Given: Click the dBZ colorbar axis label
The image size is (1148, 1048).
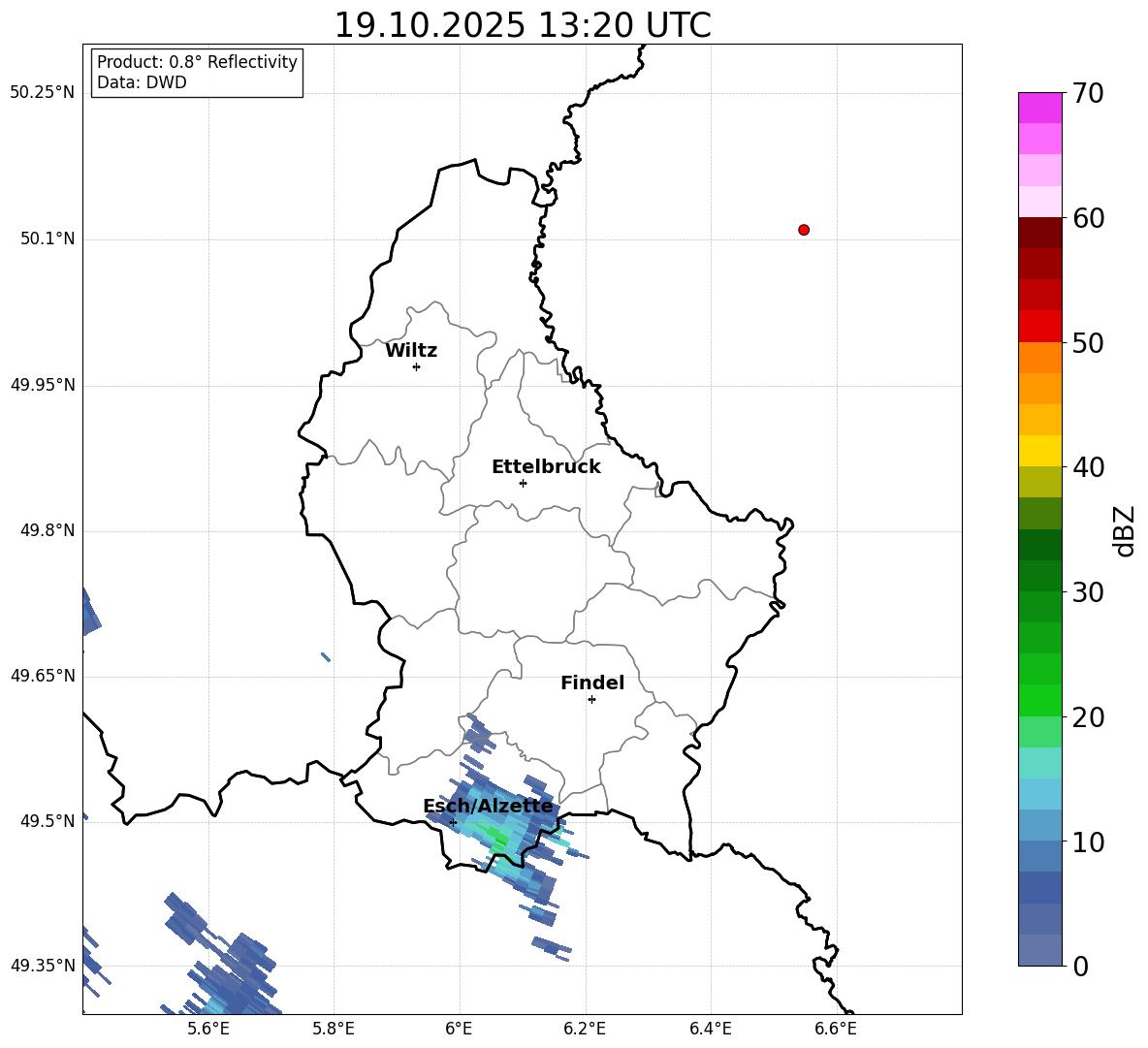Looking at the screenshot, I should pyautogui.click(x=1125, y=530).
